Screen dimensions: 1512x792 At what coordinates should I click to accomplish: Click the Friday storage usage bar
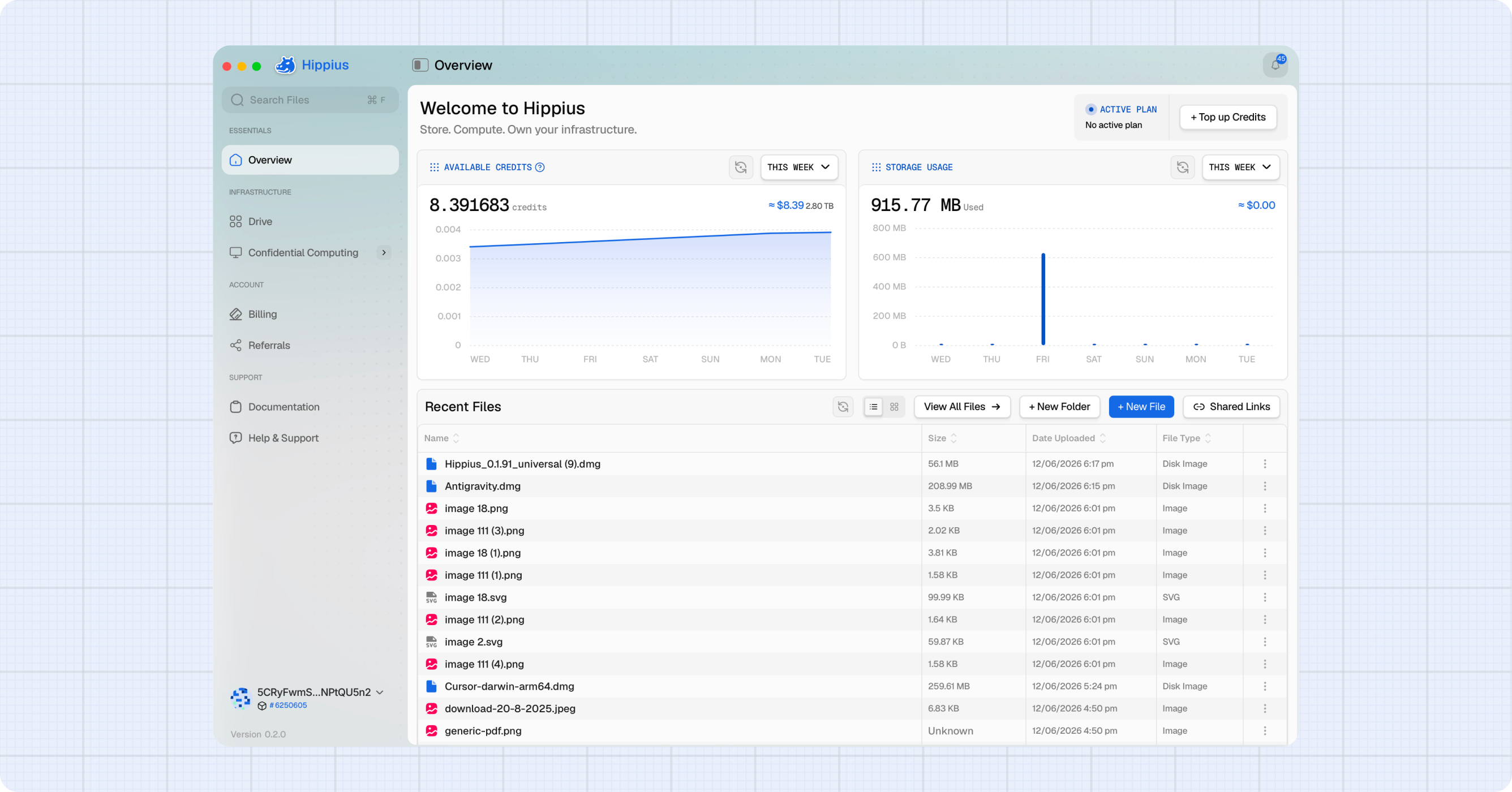(1043, 299)
